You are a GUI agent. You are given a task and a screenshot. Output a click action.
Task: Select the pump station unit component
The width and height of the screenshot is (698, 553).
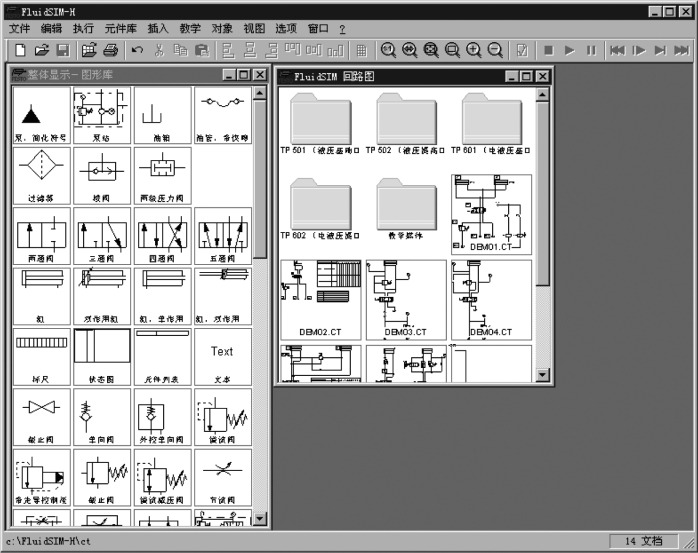coord(102,115)
